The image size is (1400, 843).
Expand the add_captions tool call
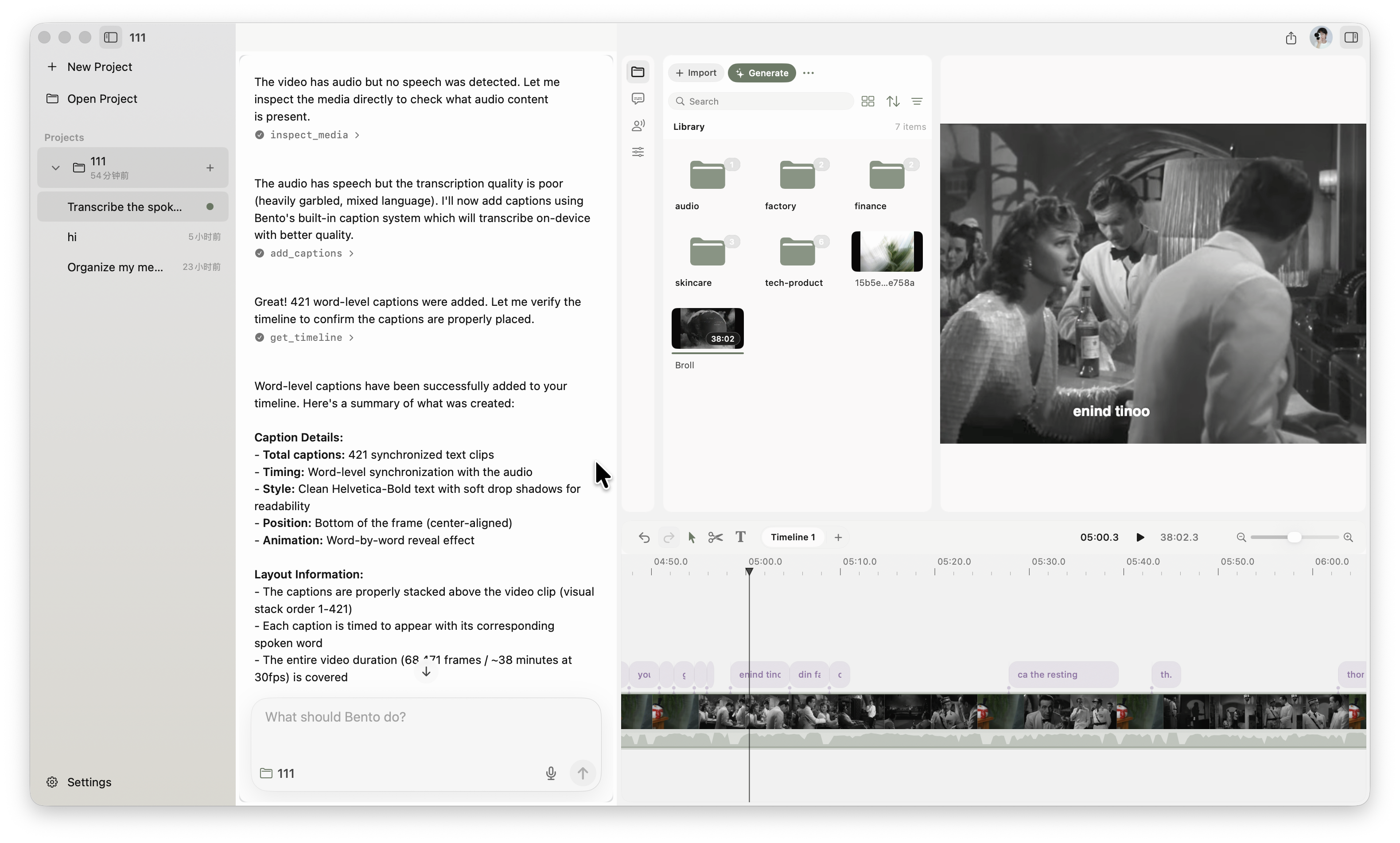[x=304, y=254]
